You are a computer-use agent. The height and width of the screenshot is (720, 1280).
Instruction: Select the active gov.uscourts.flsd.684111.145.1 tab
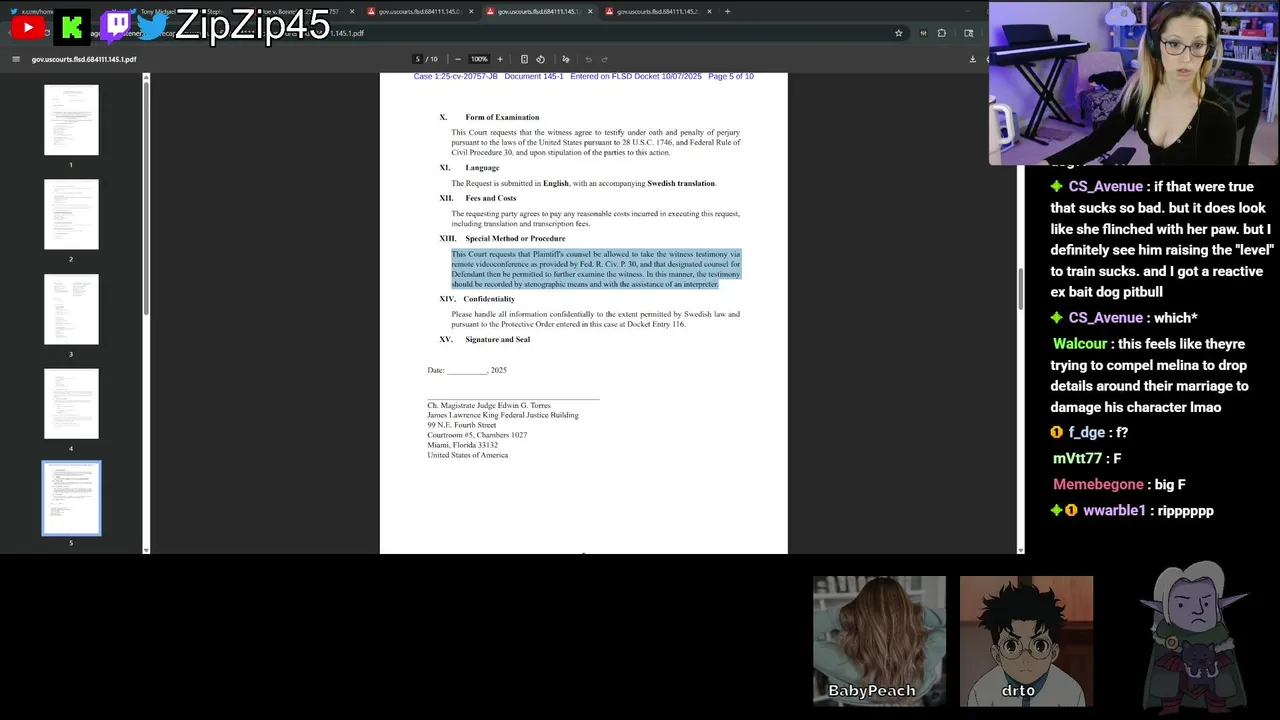point(538,11)
